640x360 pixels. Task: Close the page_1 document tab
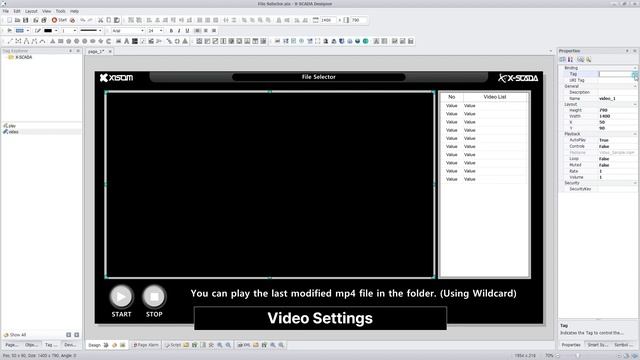point(110,52)
